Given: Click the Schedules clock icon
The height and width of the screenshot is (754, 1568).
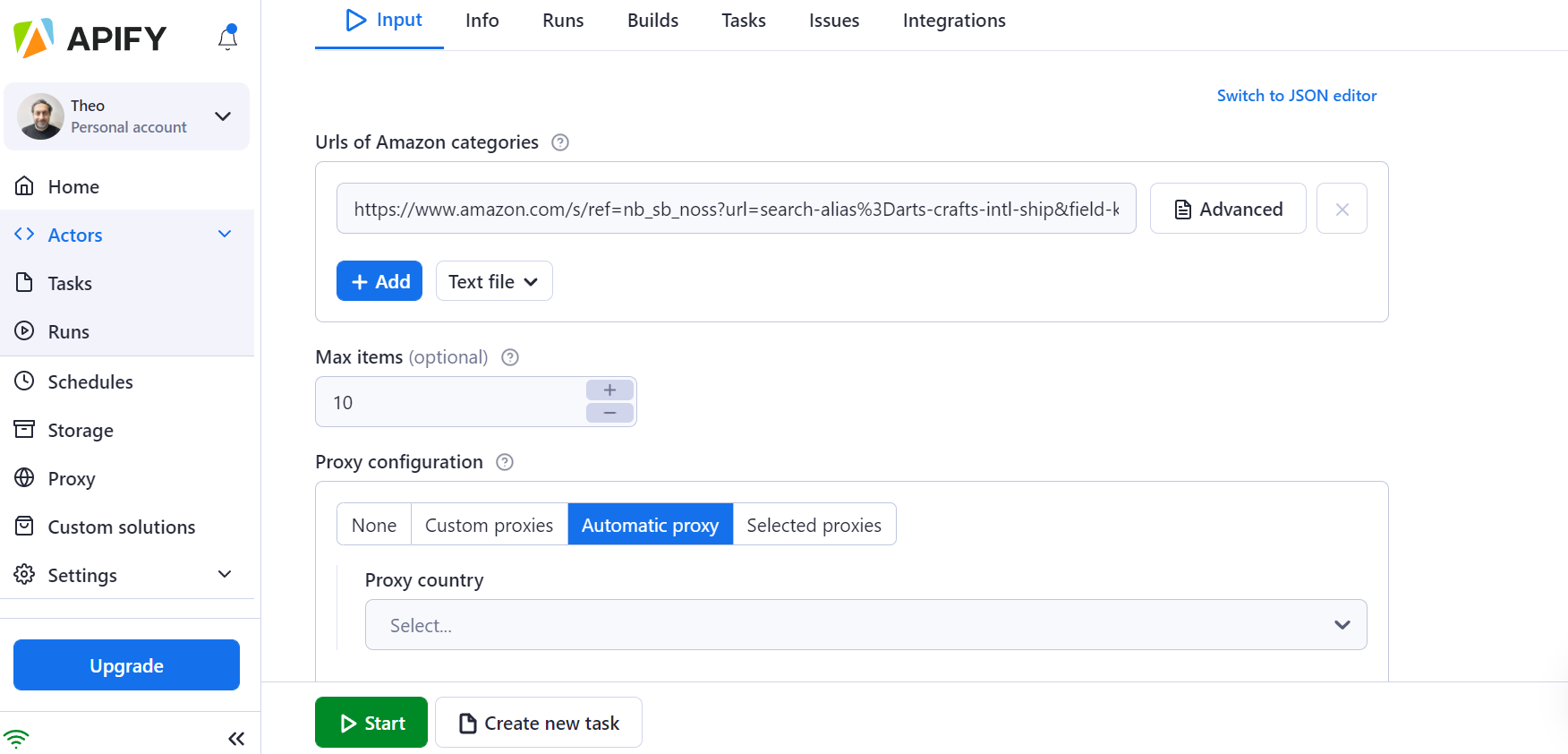Looking at the screenshot, I should (25, 381).
